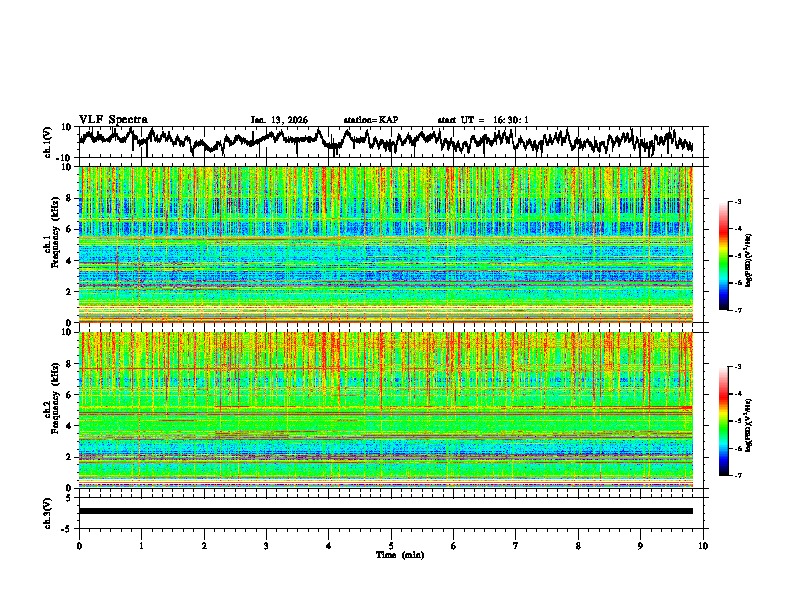
Task: Click the "ch.3(V)" axis label
Action: 48,513
